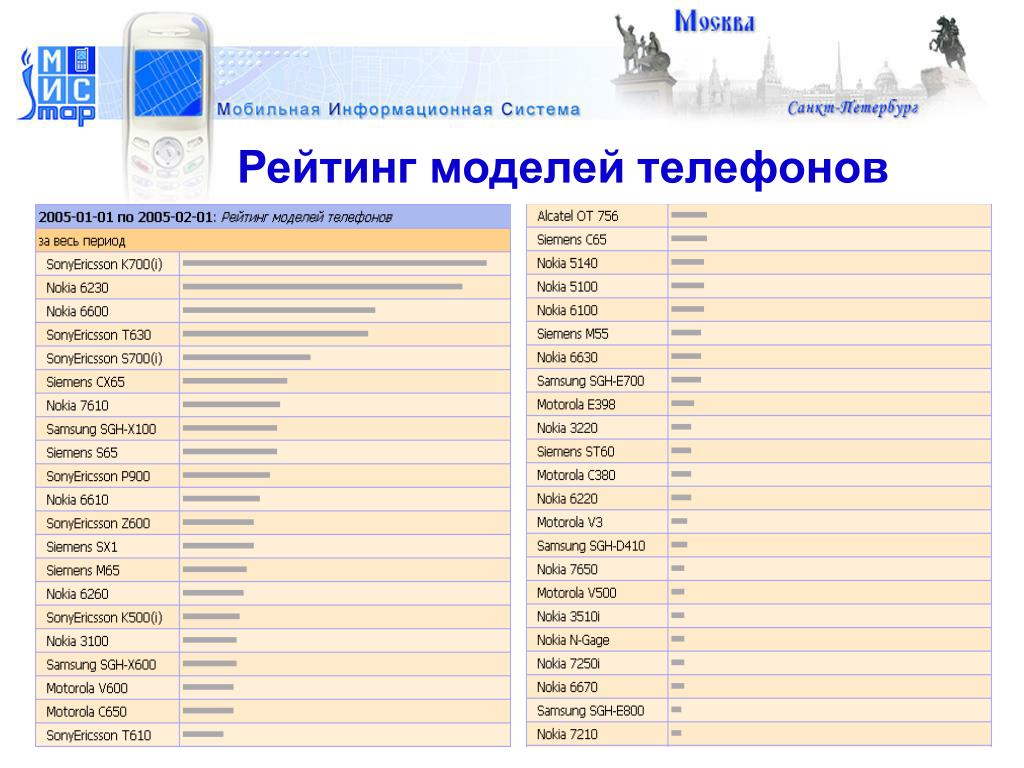Select the Alcatel OT 756 row label
The image size is (1024, 768).
coord(577,216)
